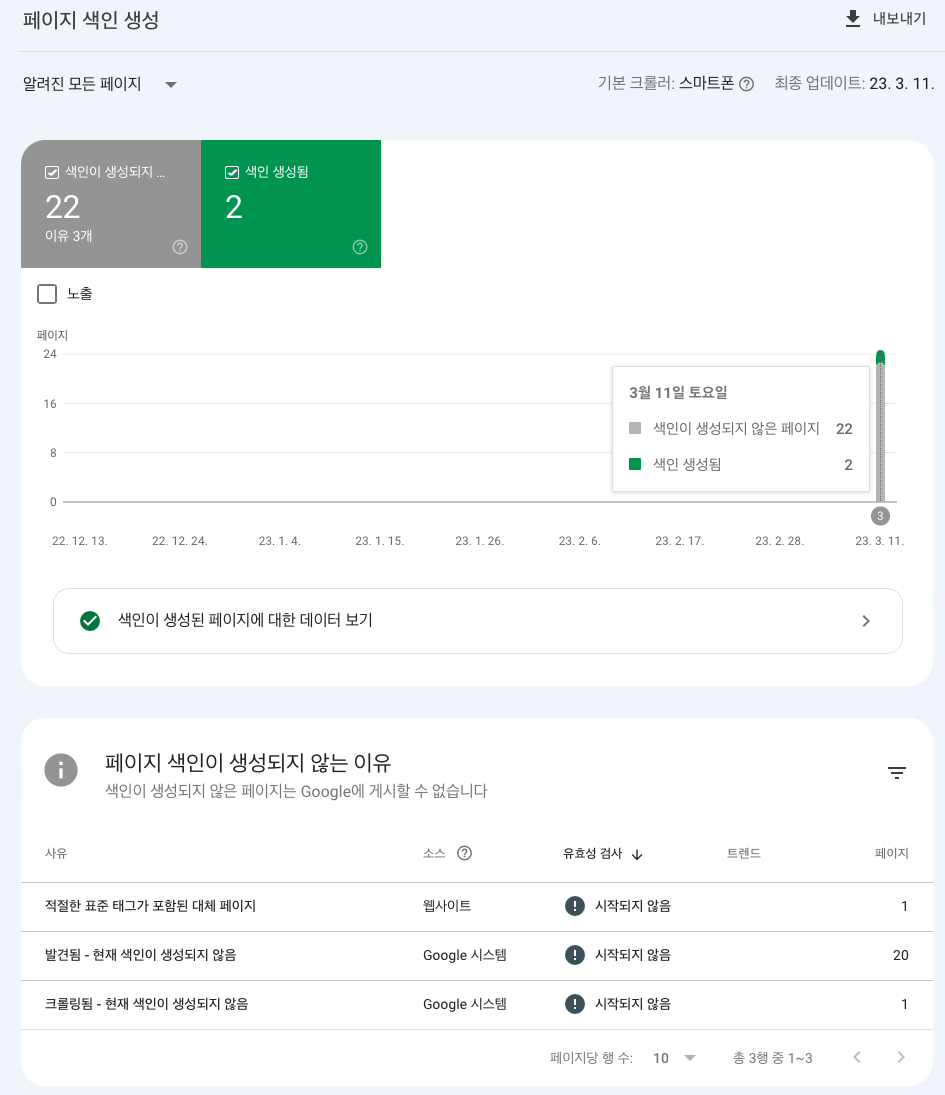Viewport: 945px width, 1095px height.
Task: Toggle the 색인이 생성되지 checkbox on gray card
Action: (x=52, y=172)
